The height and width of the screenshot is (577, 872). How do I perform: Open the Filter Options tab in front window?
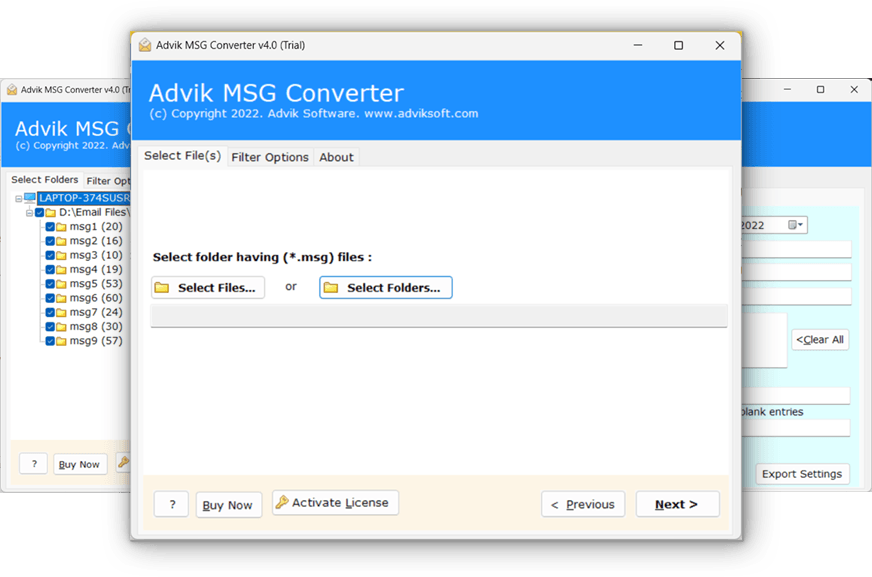[x=270, y=157]
